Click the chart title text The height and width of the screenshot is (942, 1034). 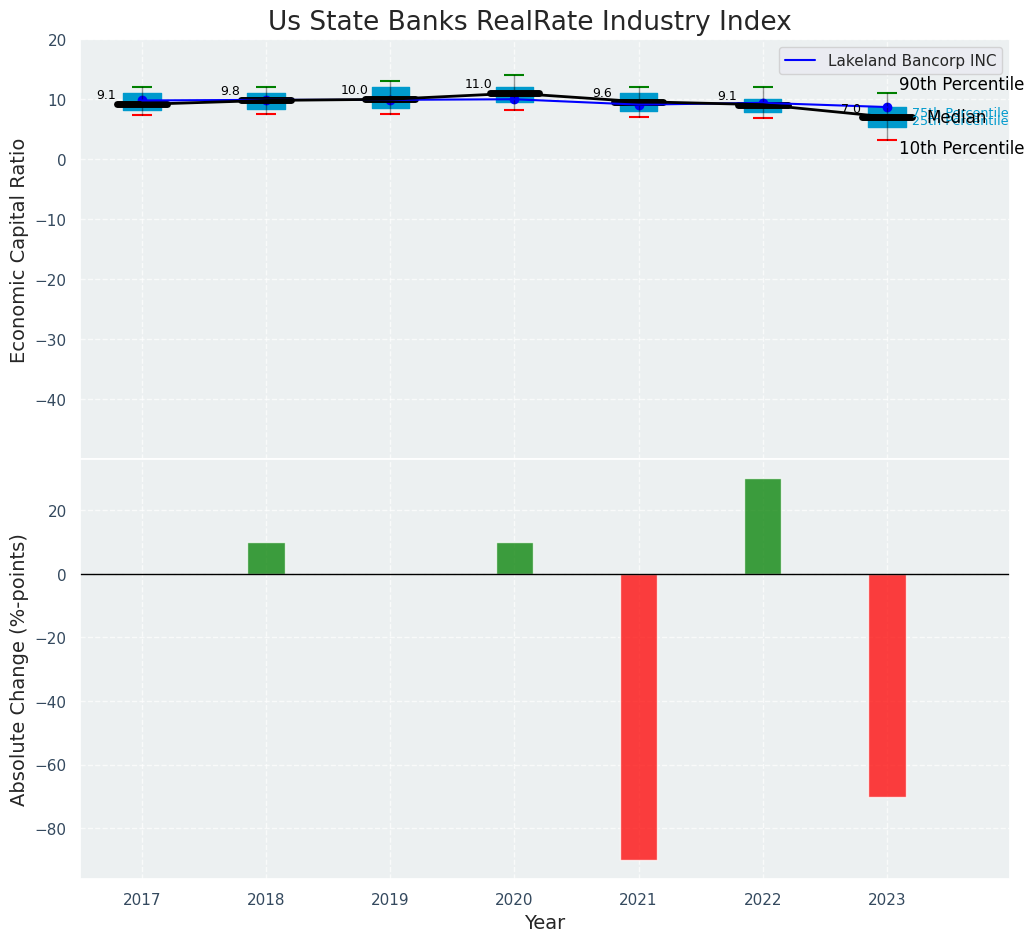click(x=529, y=22)
